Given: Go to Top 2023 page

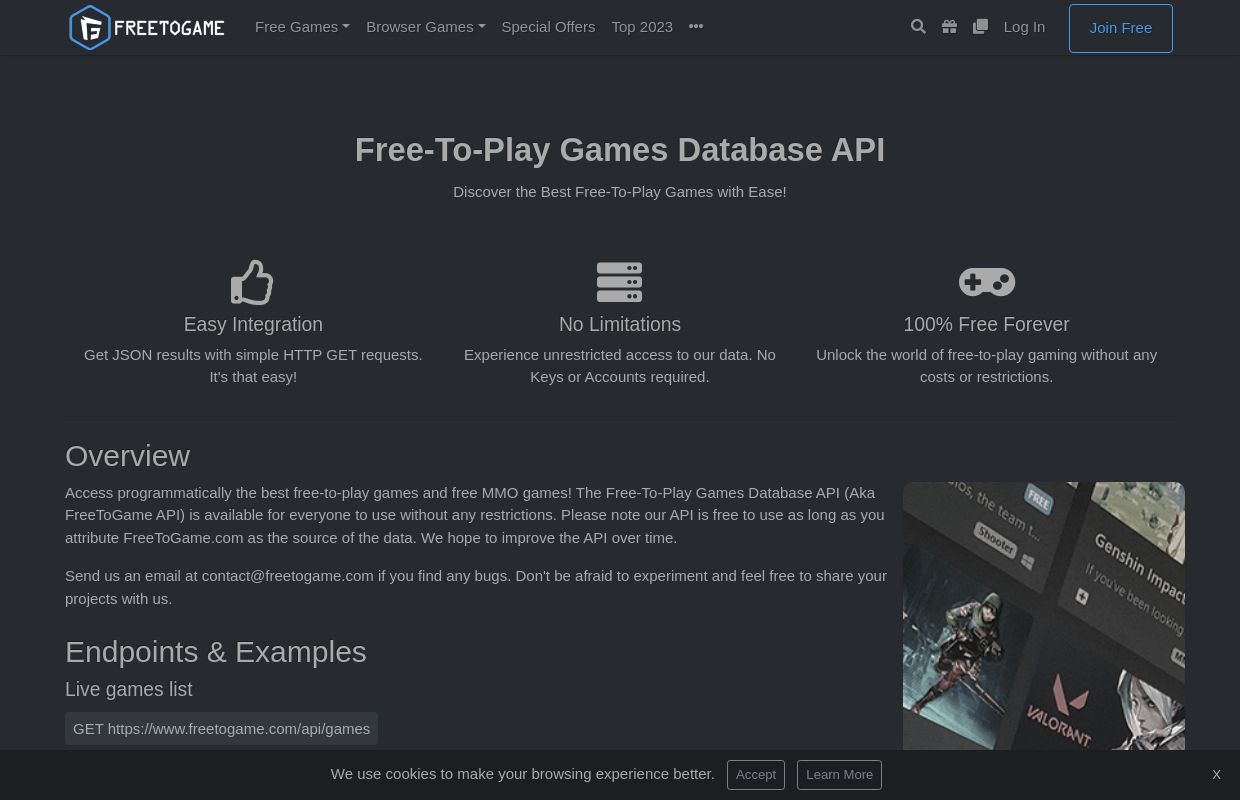Looking at the screenshot, I should [x=642, y=27].
